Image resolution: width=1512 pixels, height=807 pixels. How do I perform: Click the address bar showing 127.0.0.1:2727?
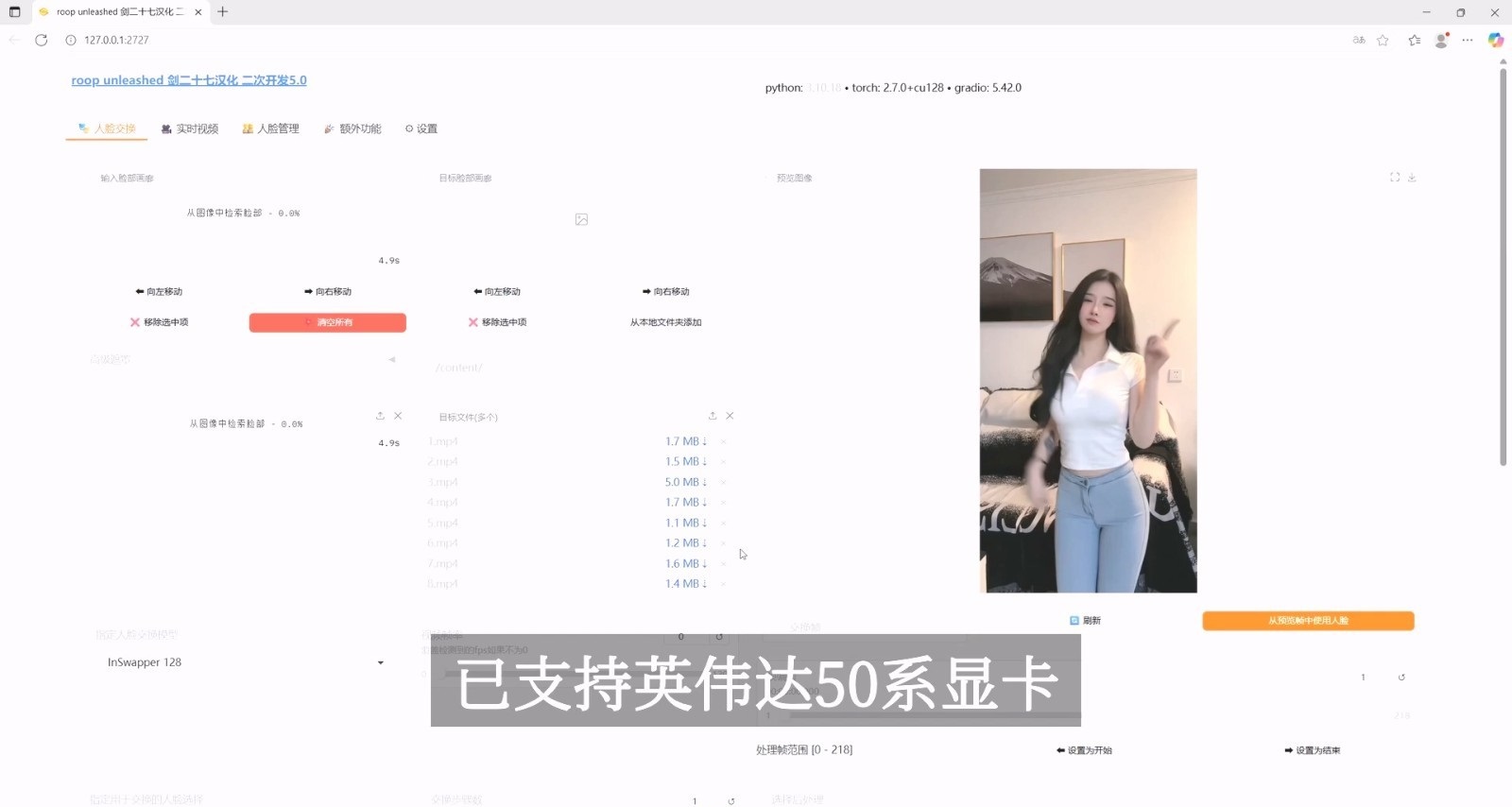click(116, 40)
